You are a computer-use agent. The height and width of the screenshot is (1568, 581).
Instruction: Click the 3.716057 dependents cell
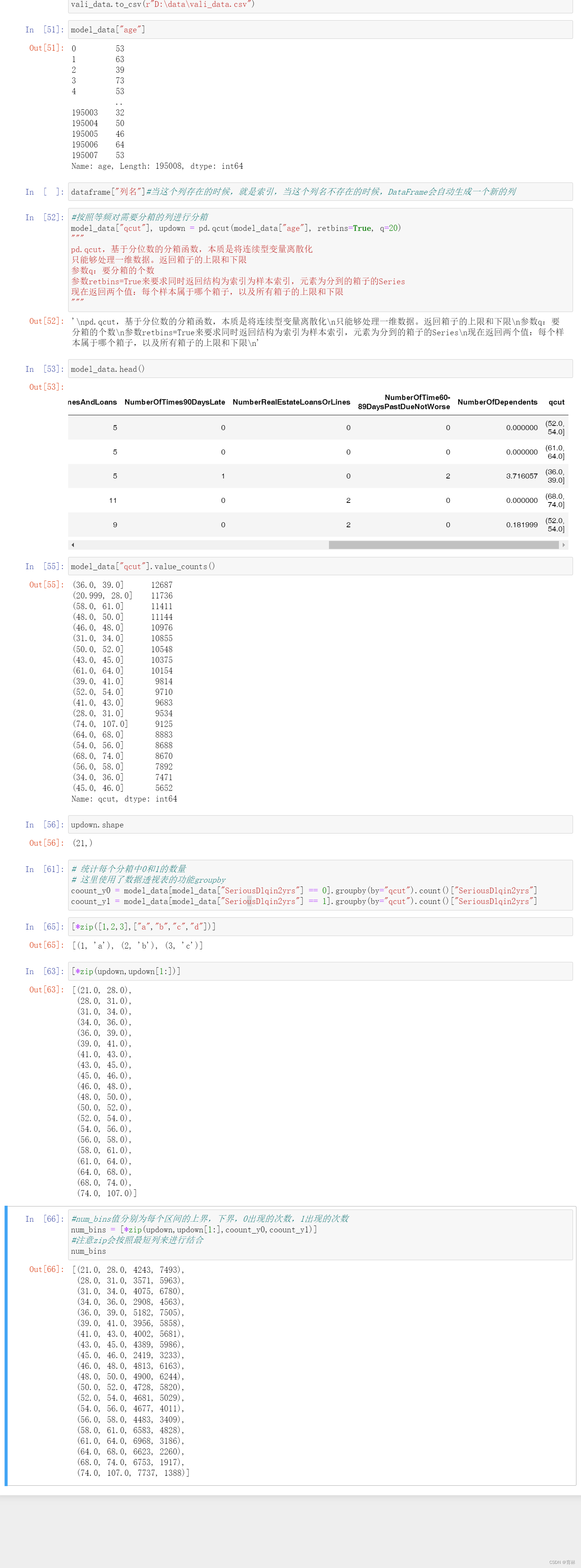click(521, 476)
